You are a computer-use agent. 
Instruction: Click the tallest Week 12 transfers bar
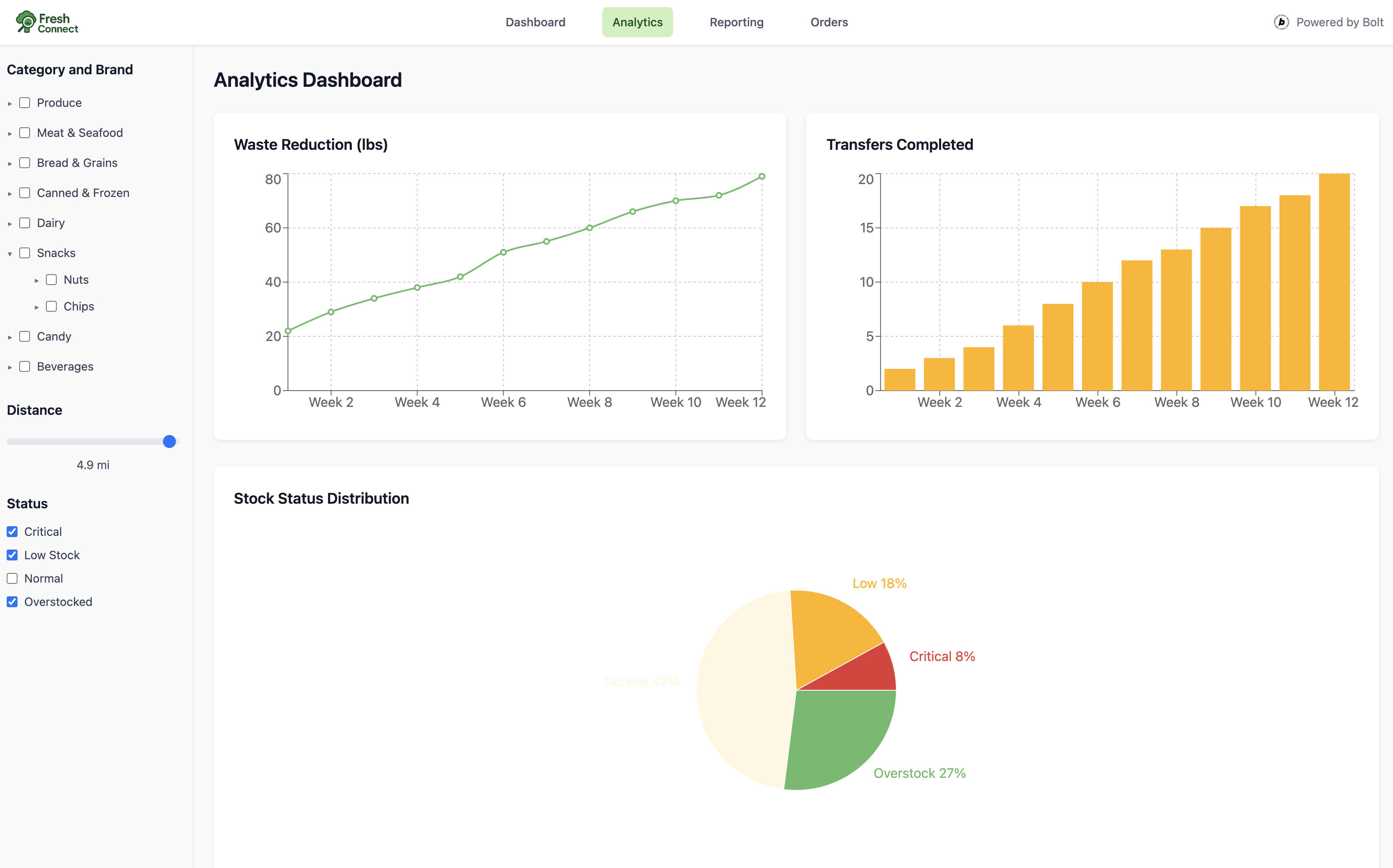click(1334, 281)
